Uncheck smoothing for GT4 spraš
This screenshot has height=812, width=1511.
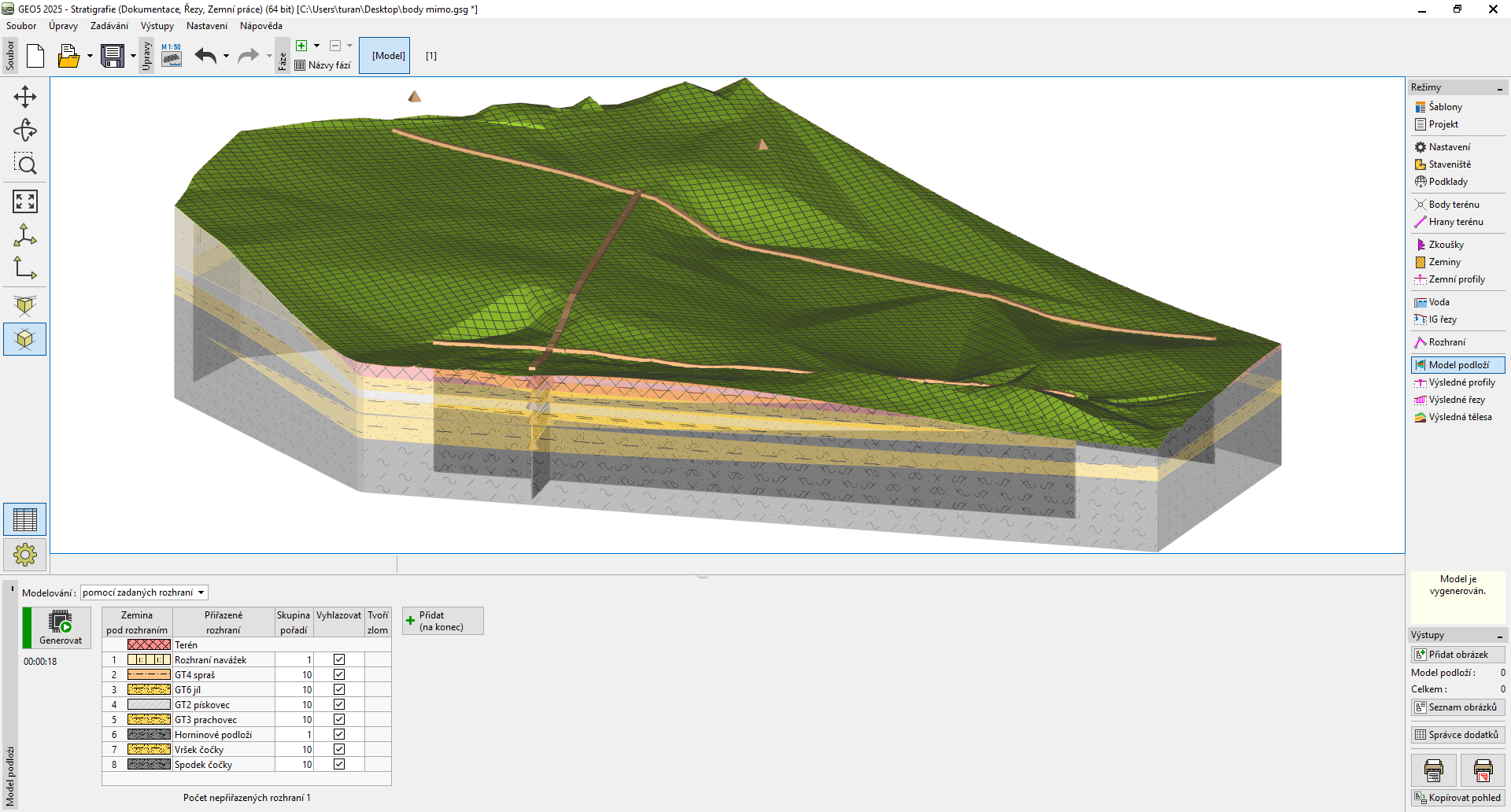[339, 674]
